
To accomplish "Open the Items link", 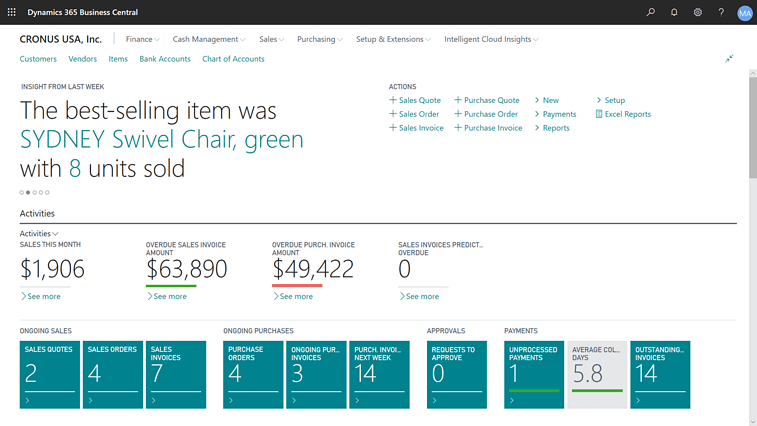I will 118,59.
